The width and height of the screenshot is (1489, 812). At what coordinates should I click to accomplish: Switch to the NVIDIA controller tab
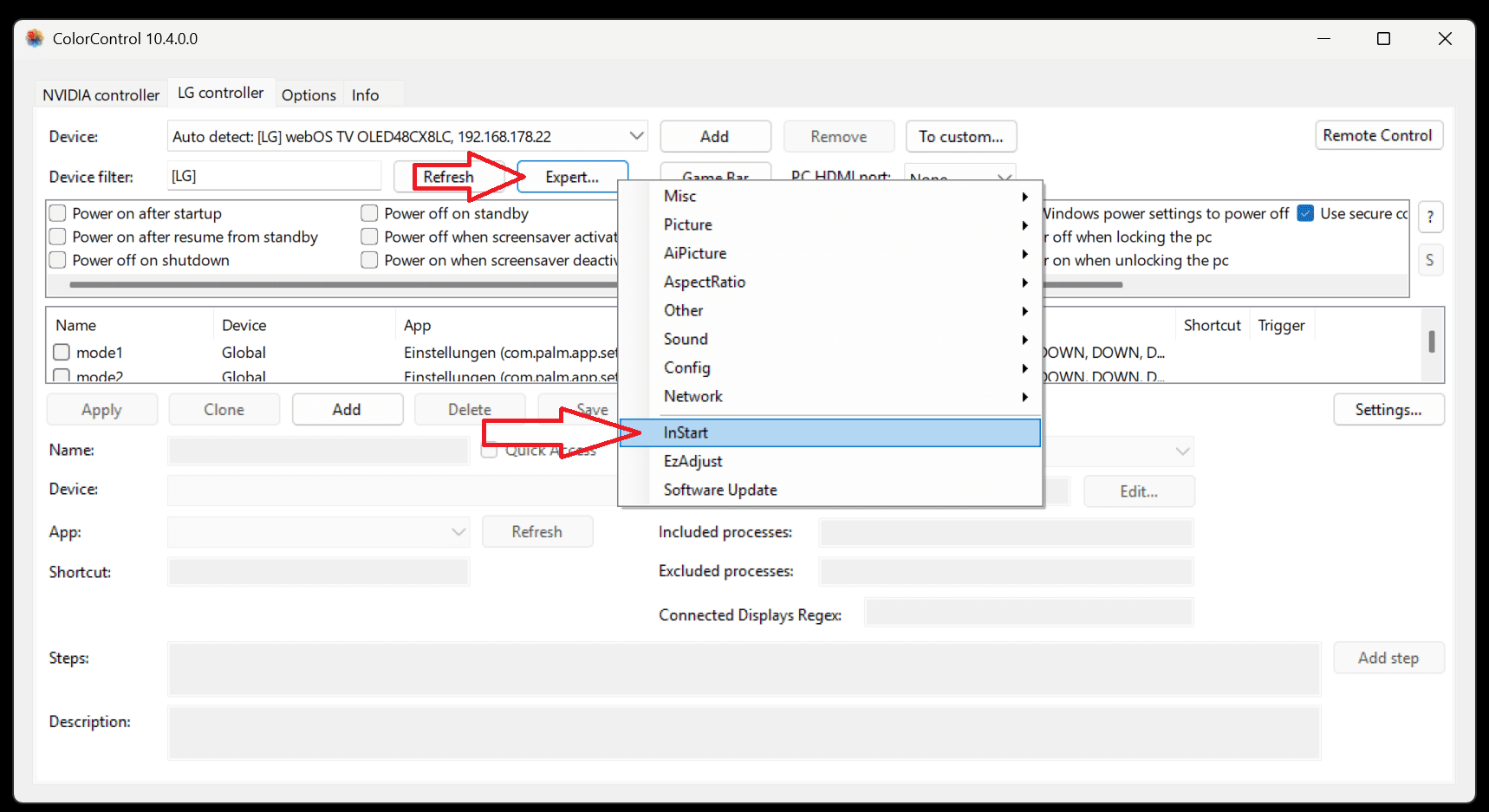click(101, 94)
